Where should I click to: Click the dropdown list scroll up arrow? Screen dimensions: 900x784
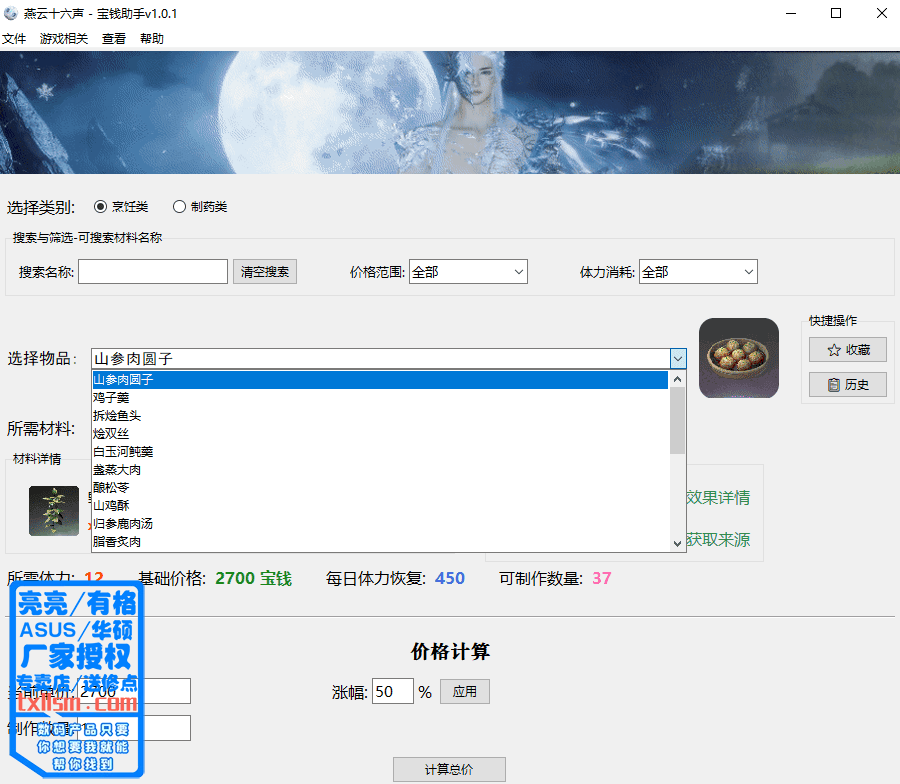(677, 379)
